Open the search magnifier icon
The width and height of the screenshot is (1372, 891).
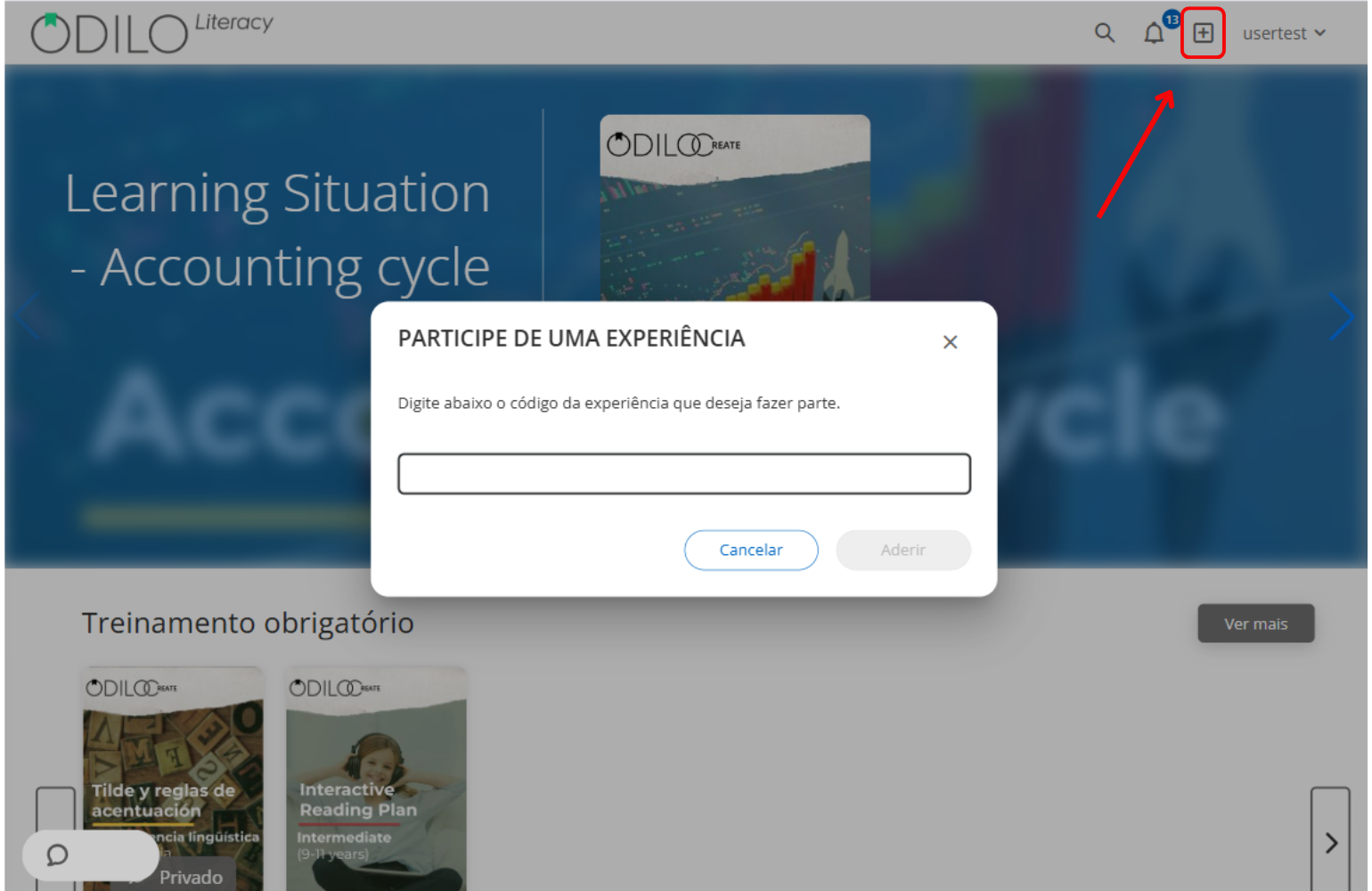point(1104,33)
